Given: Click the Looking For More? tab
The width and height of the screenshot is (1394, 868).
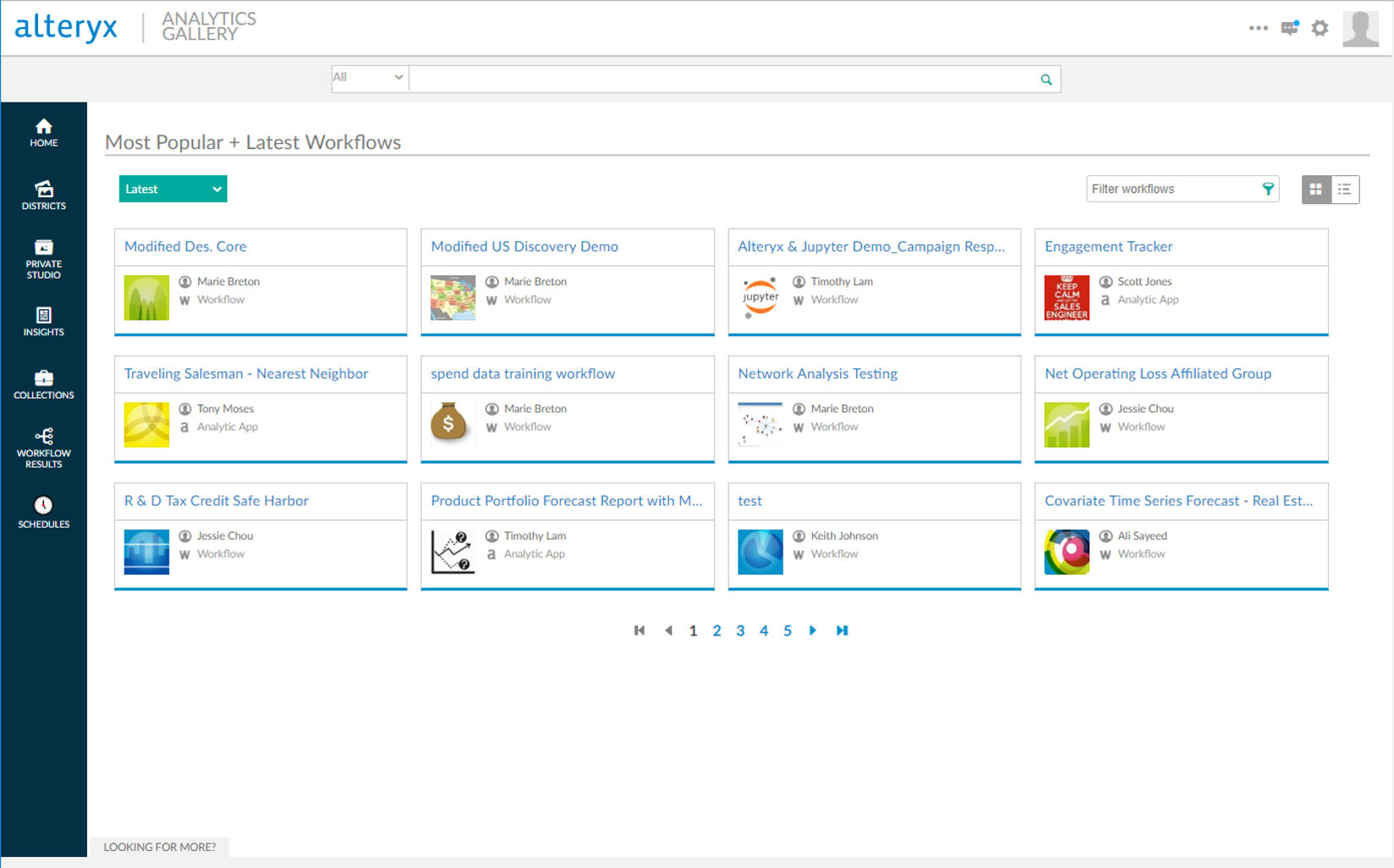Looking at the screenshot, I should (x=159, y=847).
